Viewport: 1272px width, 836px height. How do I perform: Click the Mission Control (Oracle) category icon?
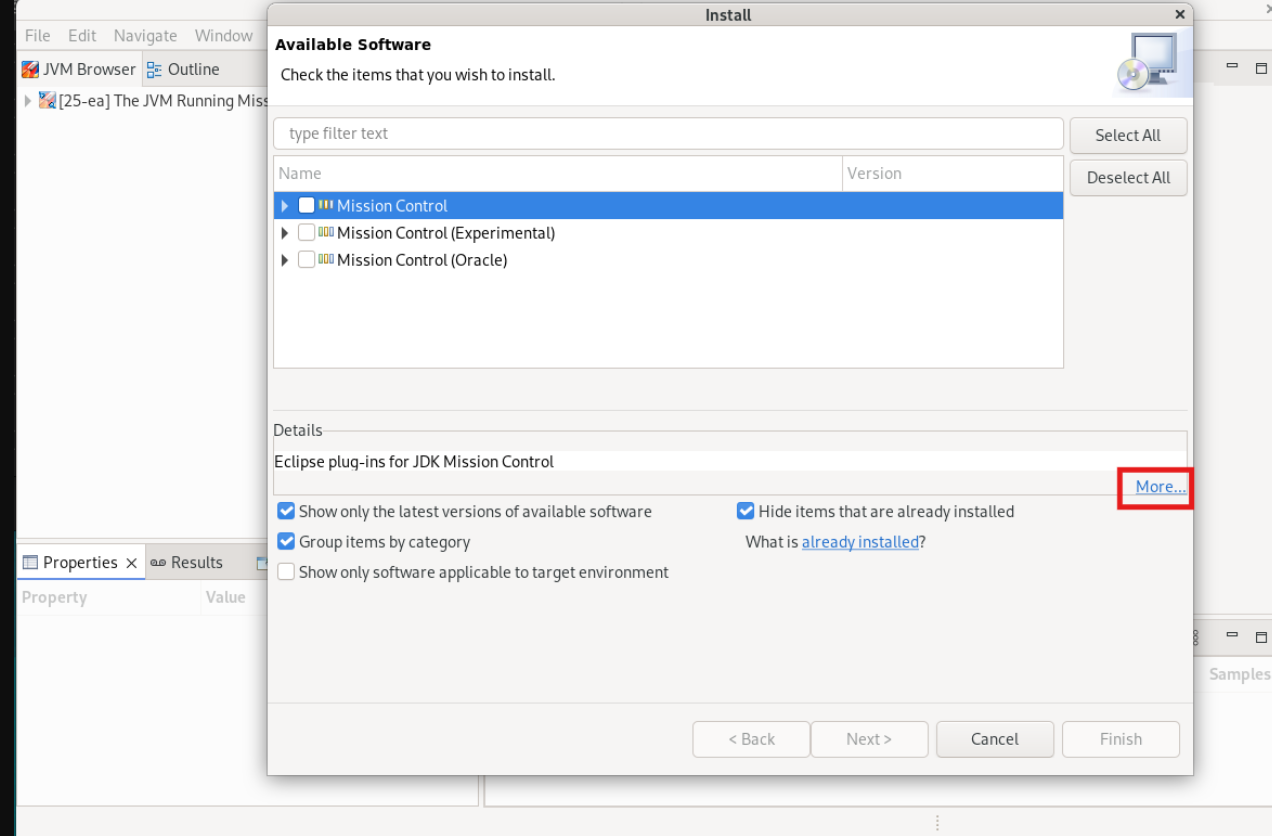326,259
